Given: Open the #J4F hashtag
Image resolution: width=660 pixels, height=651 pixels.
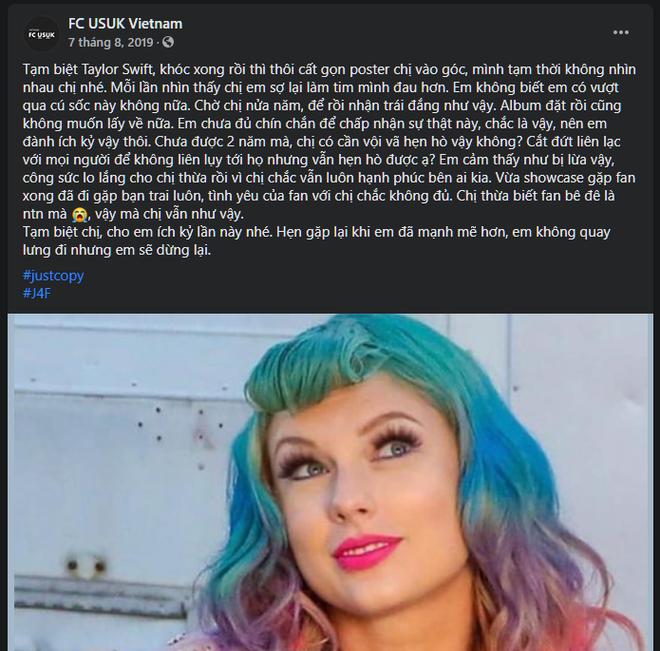Looking at the screenshot, I should tap(37, 293).
